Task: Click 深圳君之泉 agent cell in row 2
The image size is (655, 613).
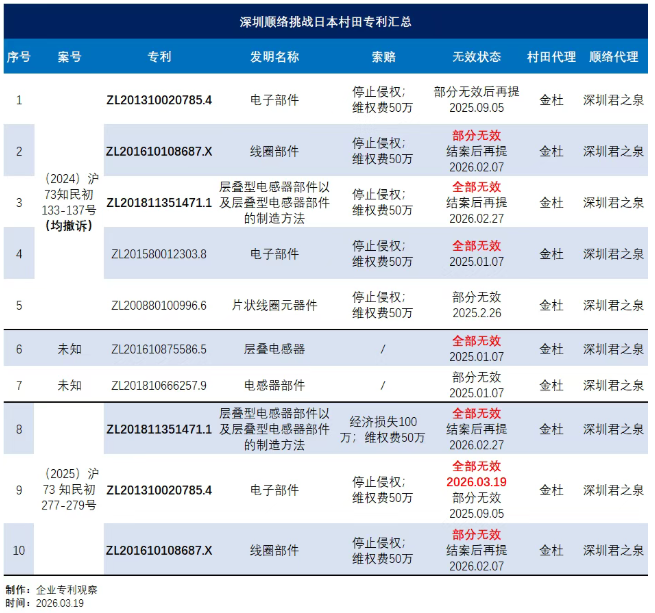Action: click(x=614, y=151)
